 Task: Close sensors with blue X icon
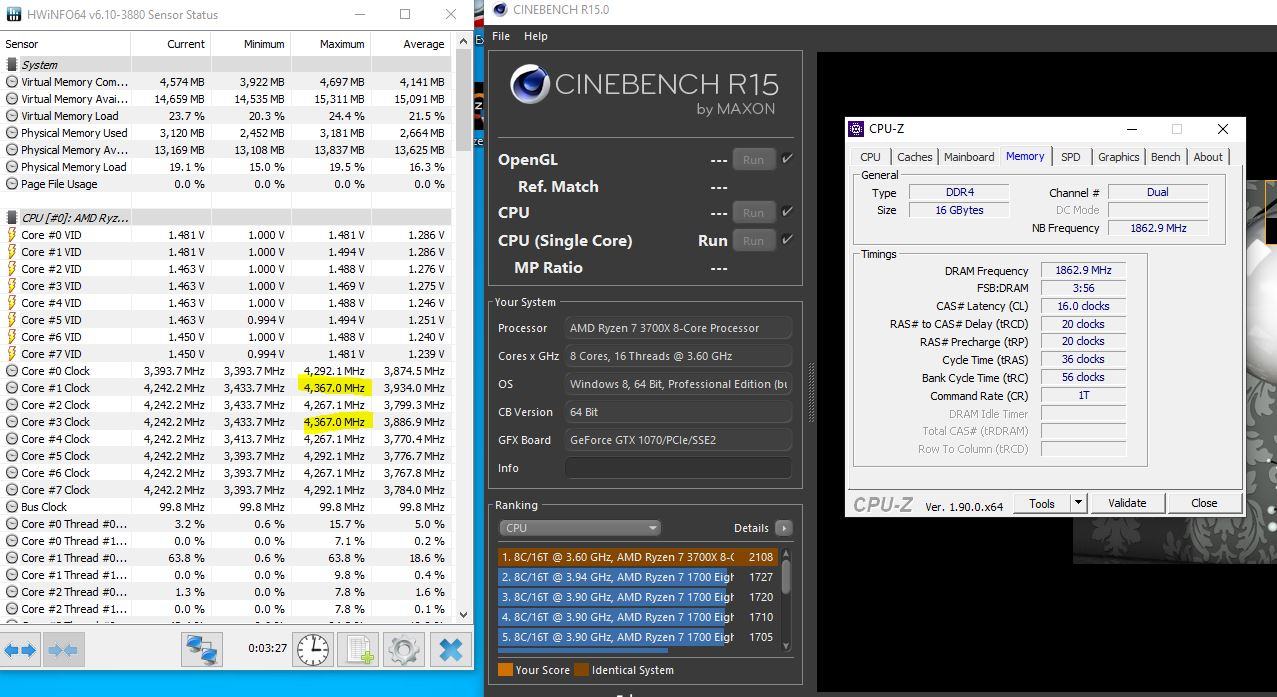[x=450, y=650]
